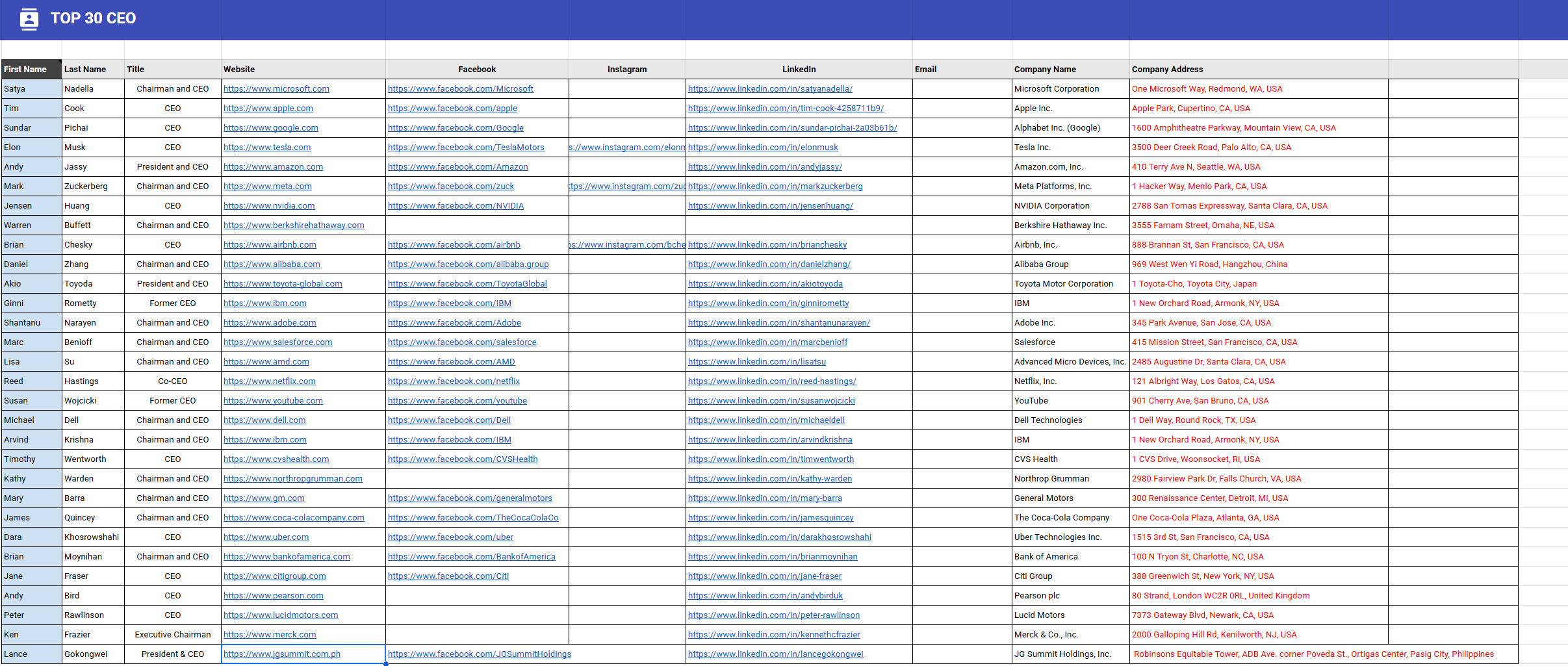Open the linkedin.com/in/darakhosrowshahi link
This screenshot has height=666, width=1568.
[780, 537]
